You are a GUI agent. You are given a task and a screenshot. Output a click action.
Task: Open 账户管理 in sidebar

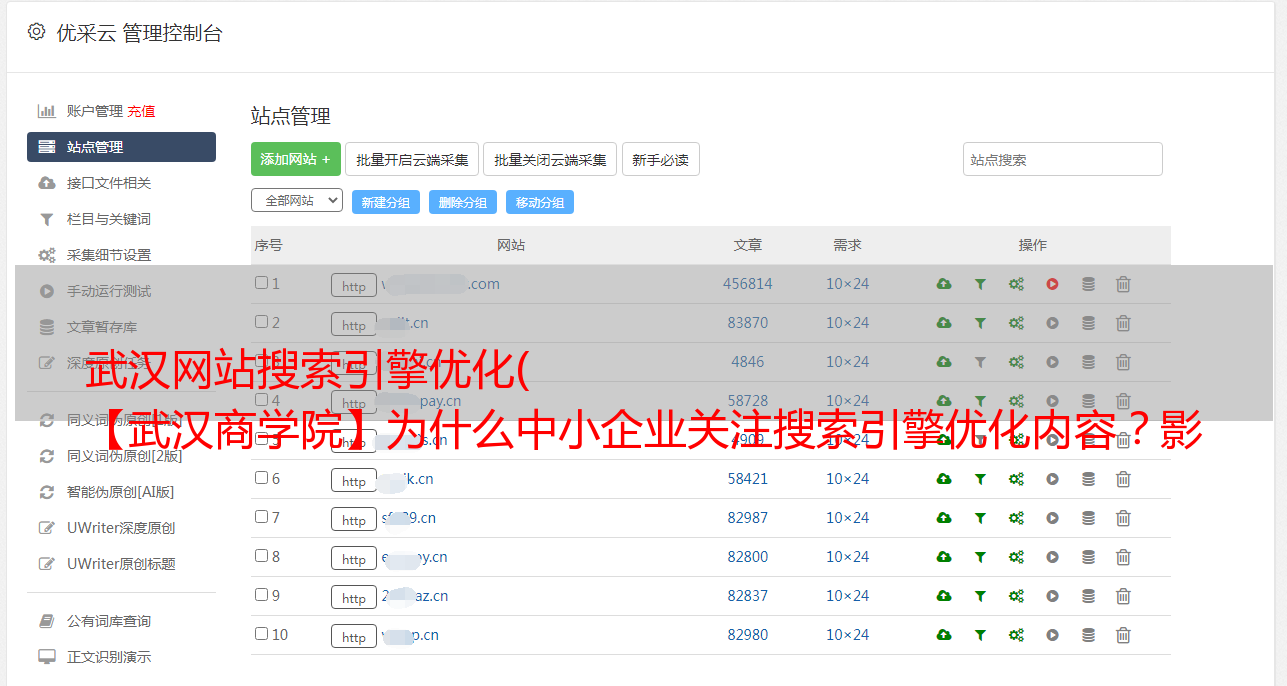pos(94,111)
